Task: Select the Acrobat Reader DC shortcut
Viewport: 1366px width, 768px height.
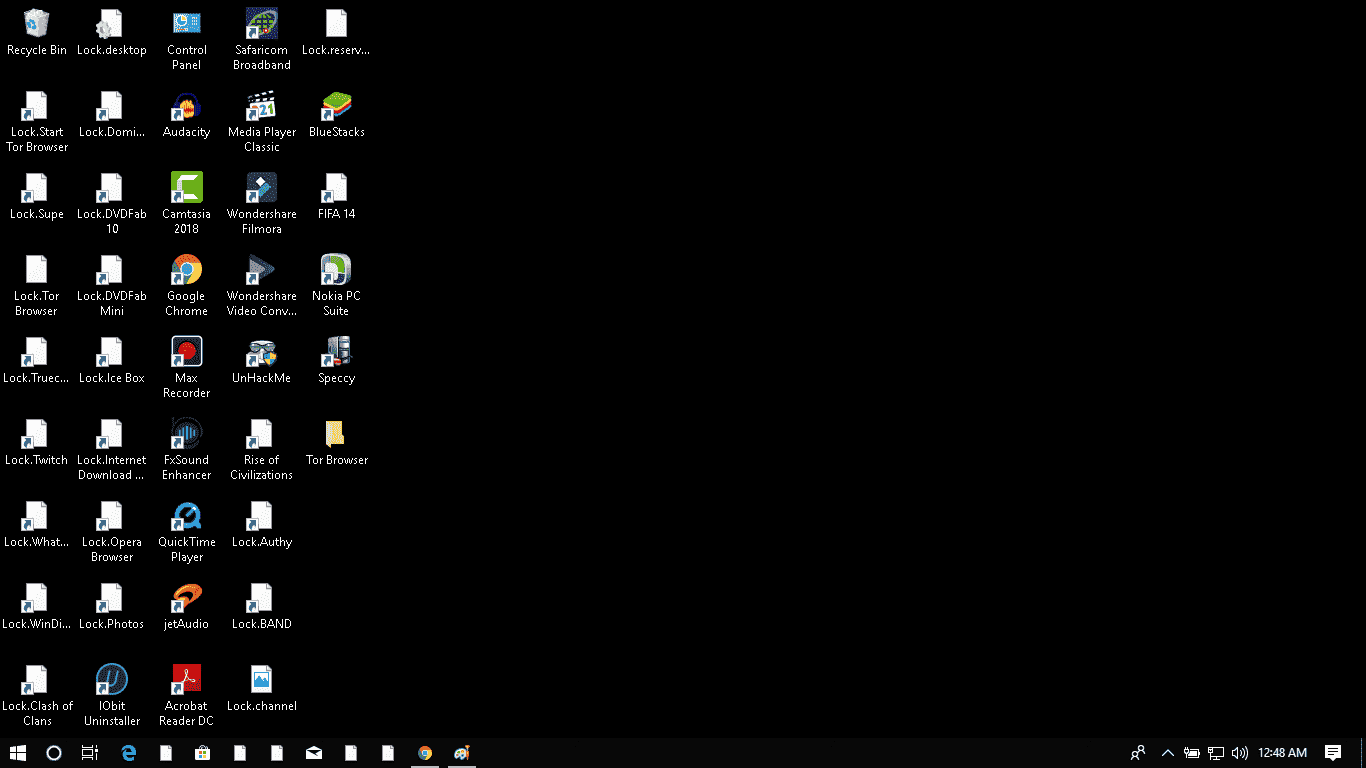Action: coord(187,696)
